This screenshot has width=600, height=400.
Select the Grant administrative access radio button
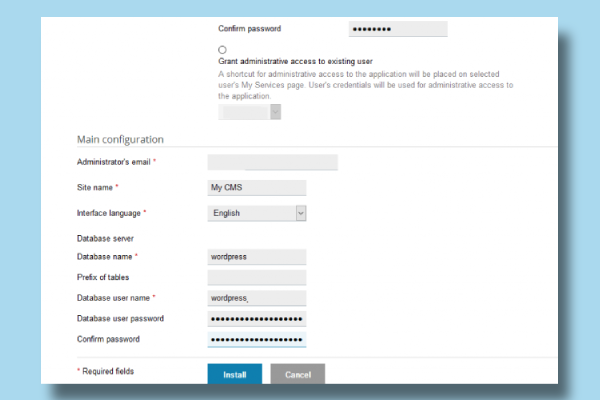(222, 49)
